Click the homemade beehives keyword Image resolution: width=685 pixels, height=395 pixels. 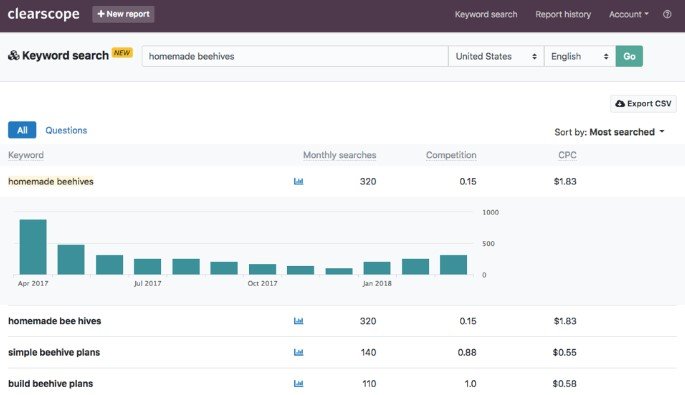coord(51,181)
